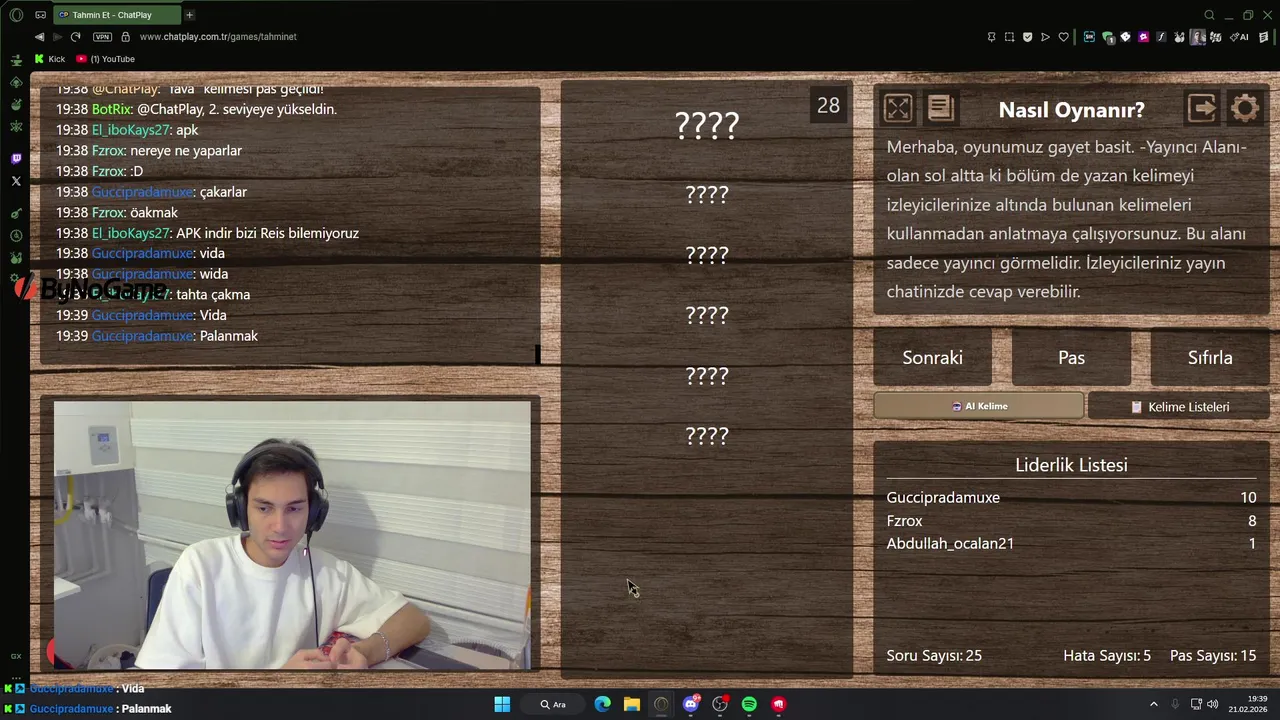Open Spotify from taskbar
This screenshot has height=720, width=1280.
coord(749,704)
